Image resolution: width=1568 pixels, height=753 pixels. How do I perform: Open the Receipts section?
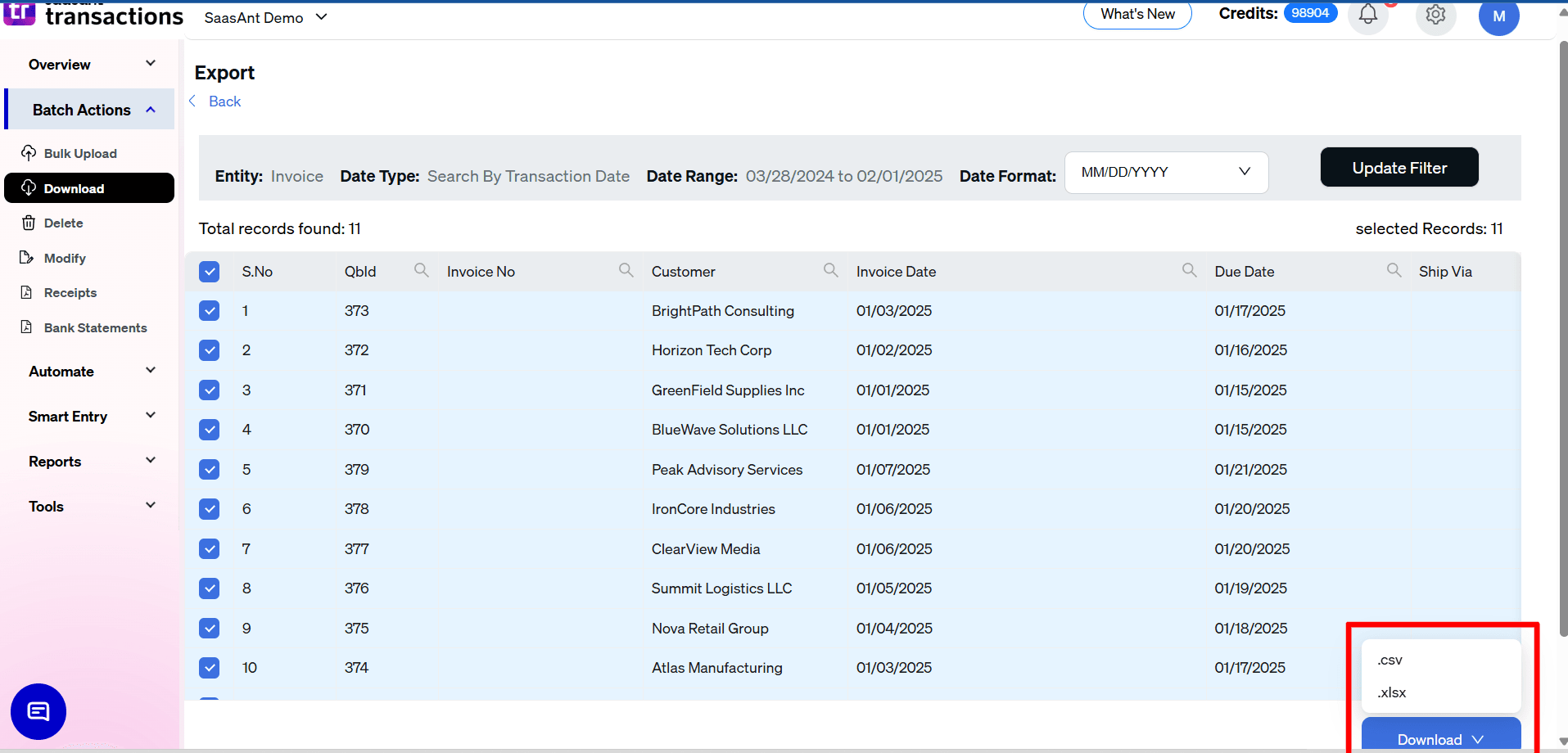(x=70, y=292)
